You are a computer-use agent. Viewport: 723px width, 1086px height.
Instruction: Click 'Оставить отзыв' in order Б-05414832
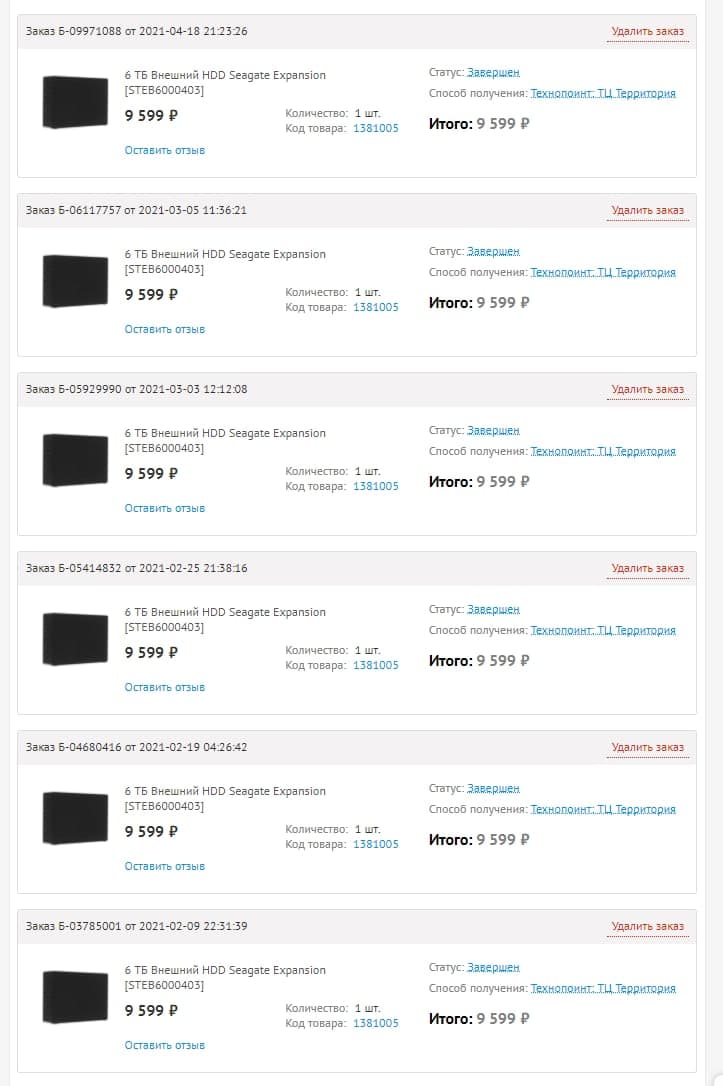164,687
